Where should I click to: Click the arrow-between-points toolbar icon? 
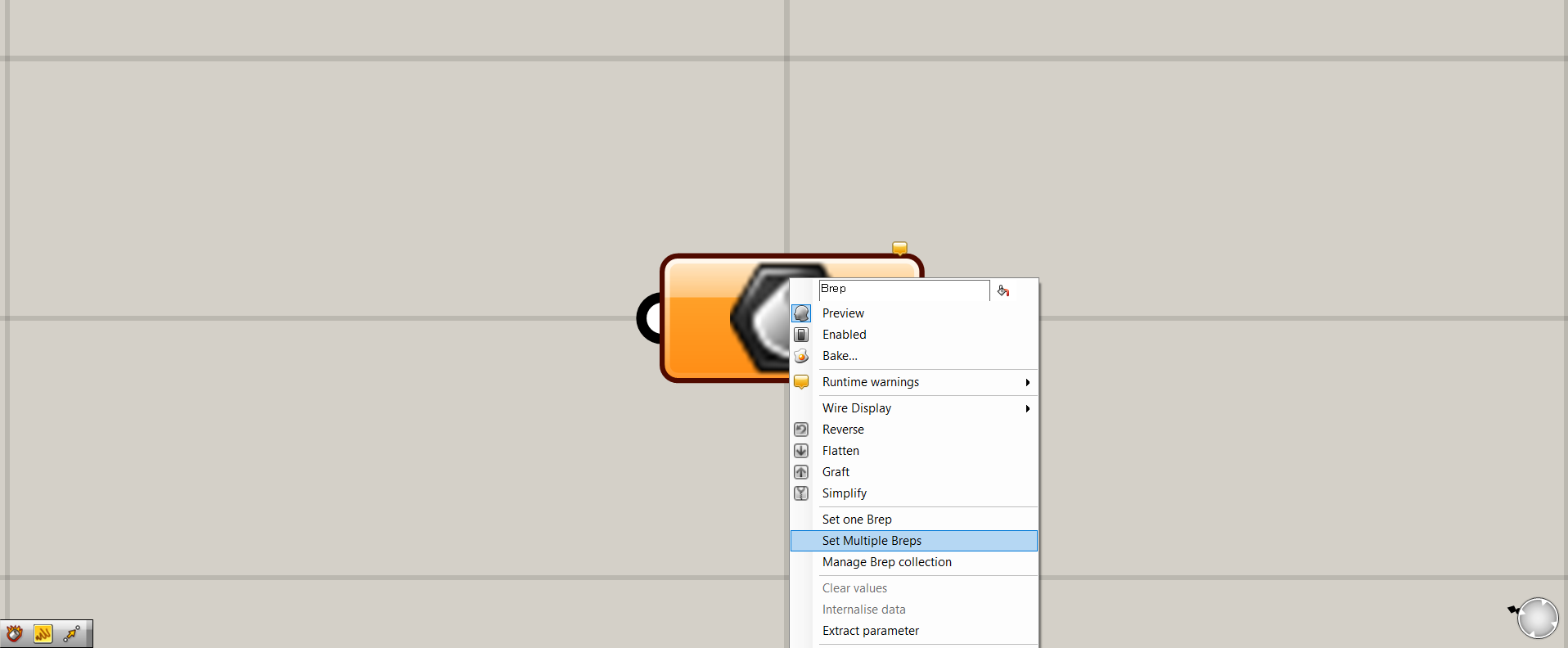click(72, 633)
